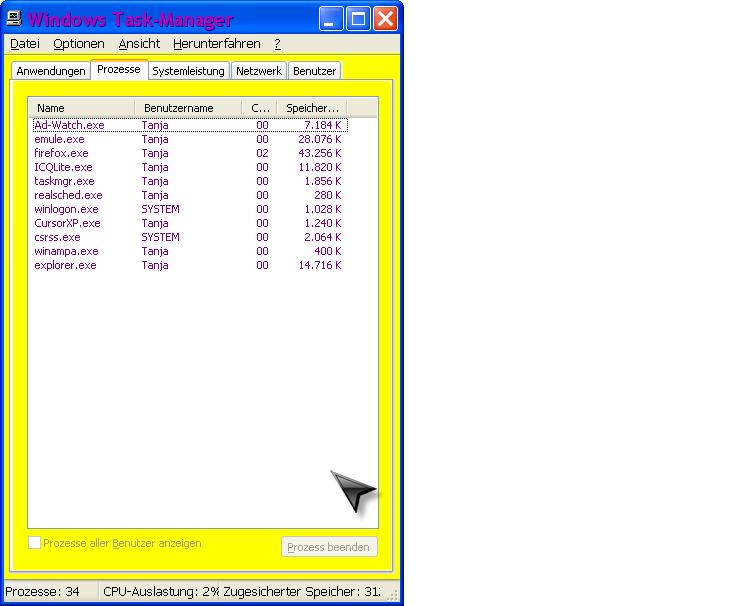This screenshot has height=606, width=756.
Task: Switch to the Netzwerk tab
Action: 259,72
